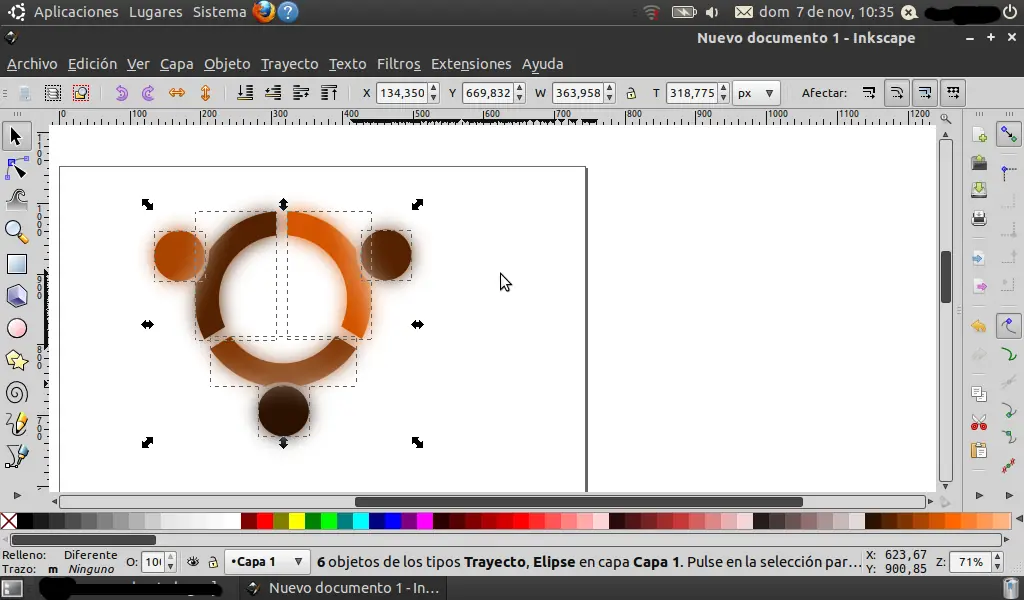Open the Filtros menu

click(x=398, y=63)
